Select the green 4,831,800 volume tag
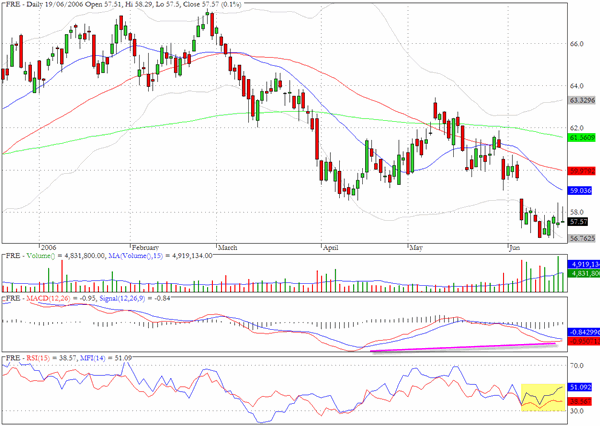The width and height of the screenshot is (600, 426). [584, 273]
